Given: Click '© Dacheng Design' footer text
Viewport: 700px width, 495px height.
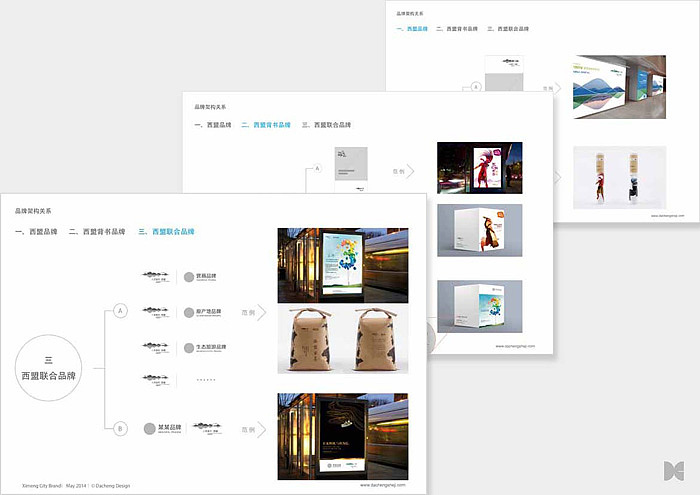Looking at the screenshot, I should pos(111,486).
